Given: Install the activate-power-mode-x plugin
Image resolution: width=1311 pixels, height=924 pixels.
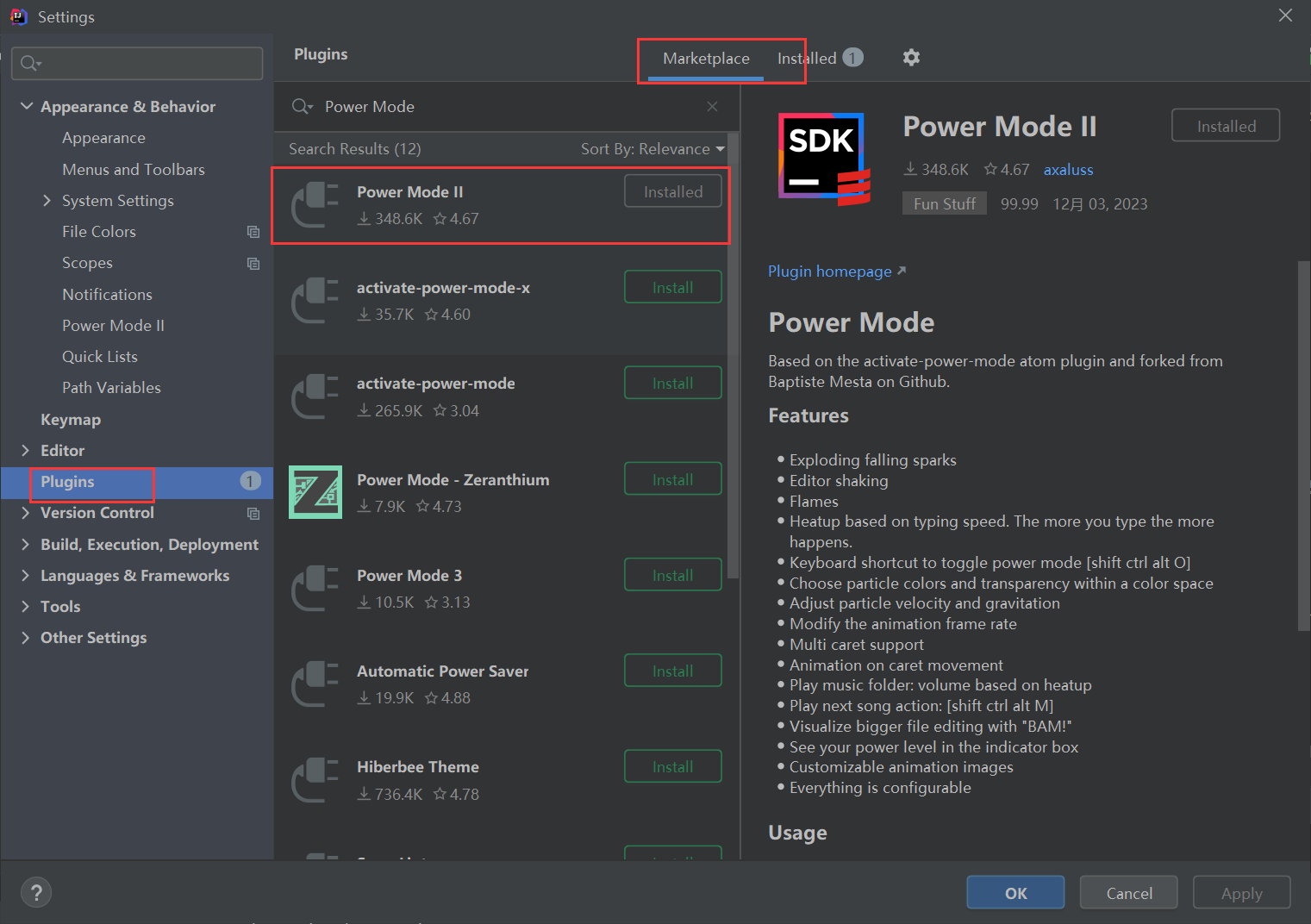Looking at the screenshot, I should 672,286.
